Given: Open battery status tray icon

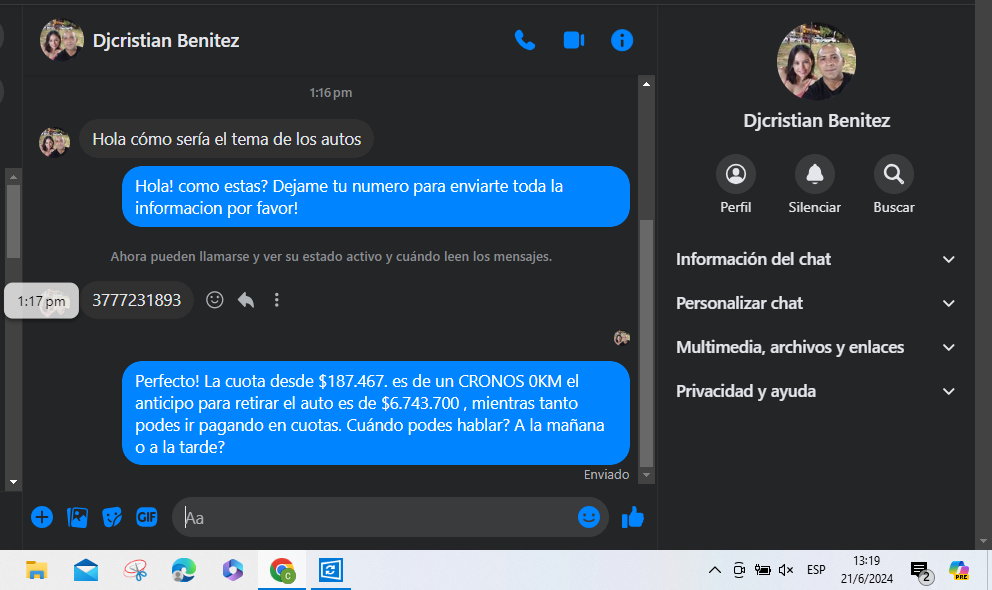Looking at the screenshot, I should [762, 570].
